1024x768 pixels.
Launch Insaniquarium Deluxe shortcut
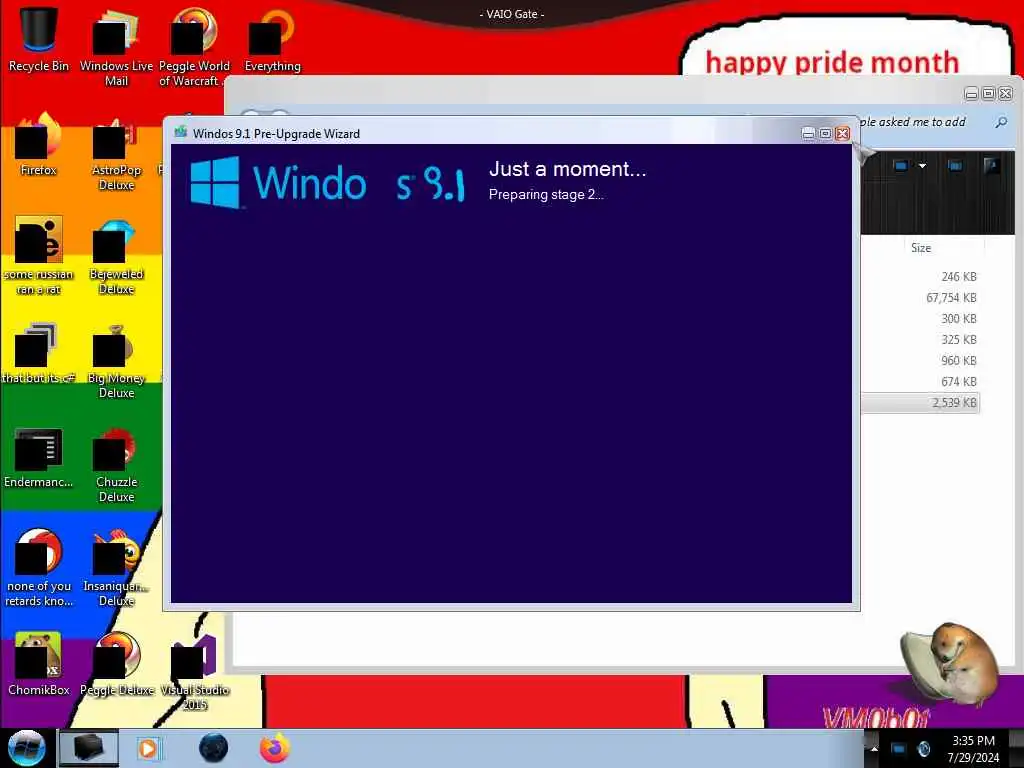tap(116, 568)
